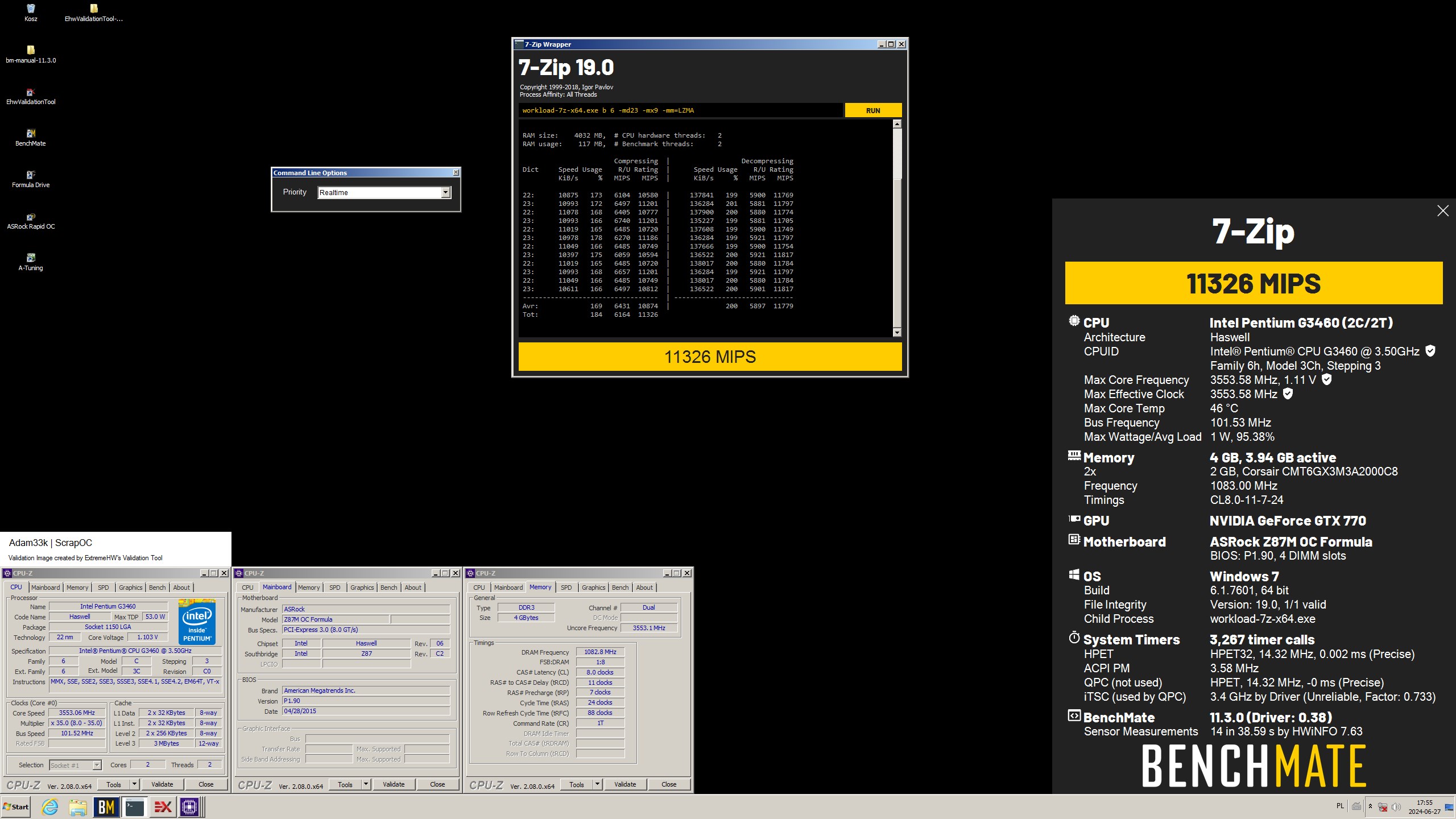This screenshot has width=1456, height=819.
Task: Open the Graphics tab in the first CPU-Z window
Action: (130, 588)
